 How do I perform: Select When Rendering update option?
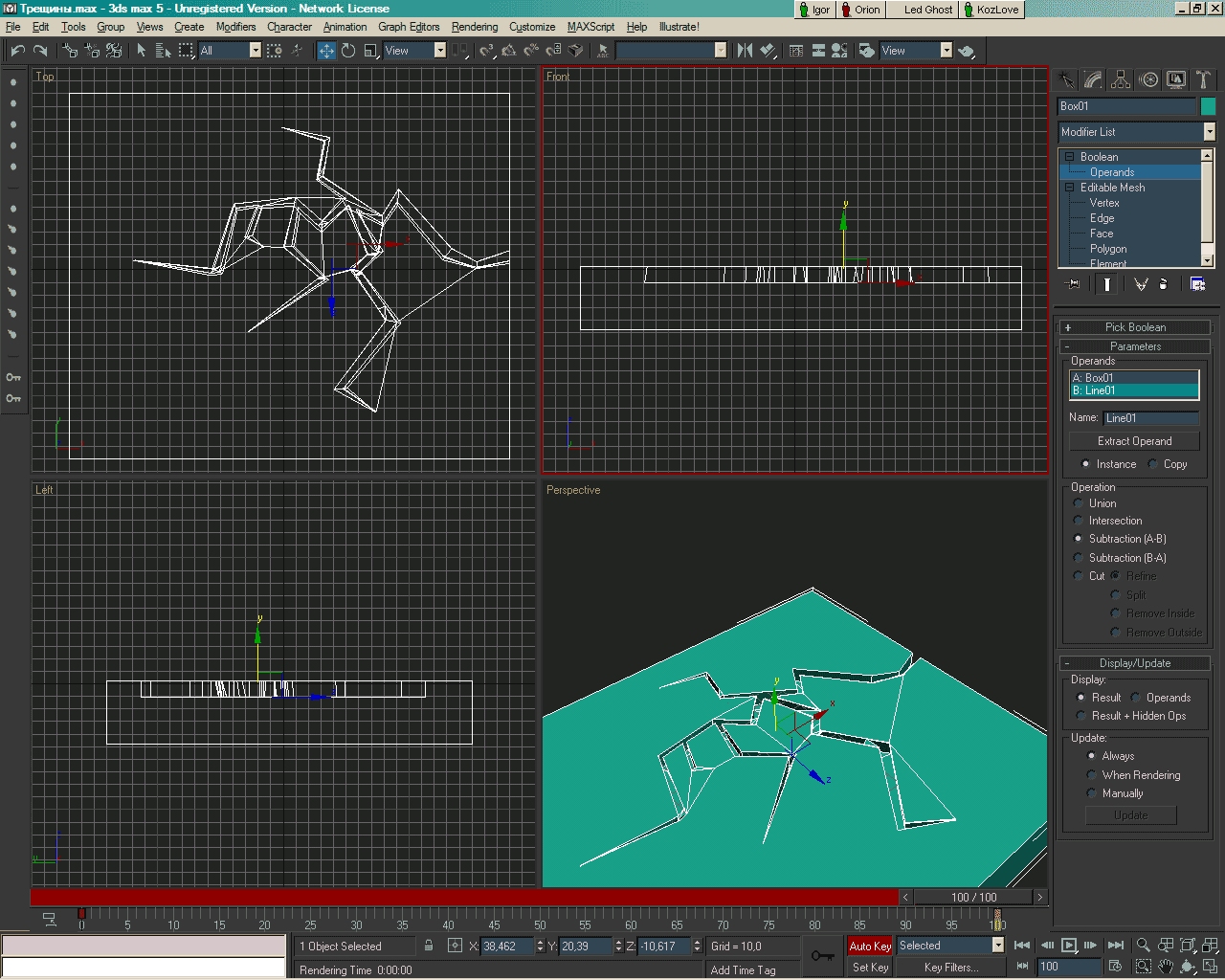(x=1091, y=775)
